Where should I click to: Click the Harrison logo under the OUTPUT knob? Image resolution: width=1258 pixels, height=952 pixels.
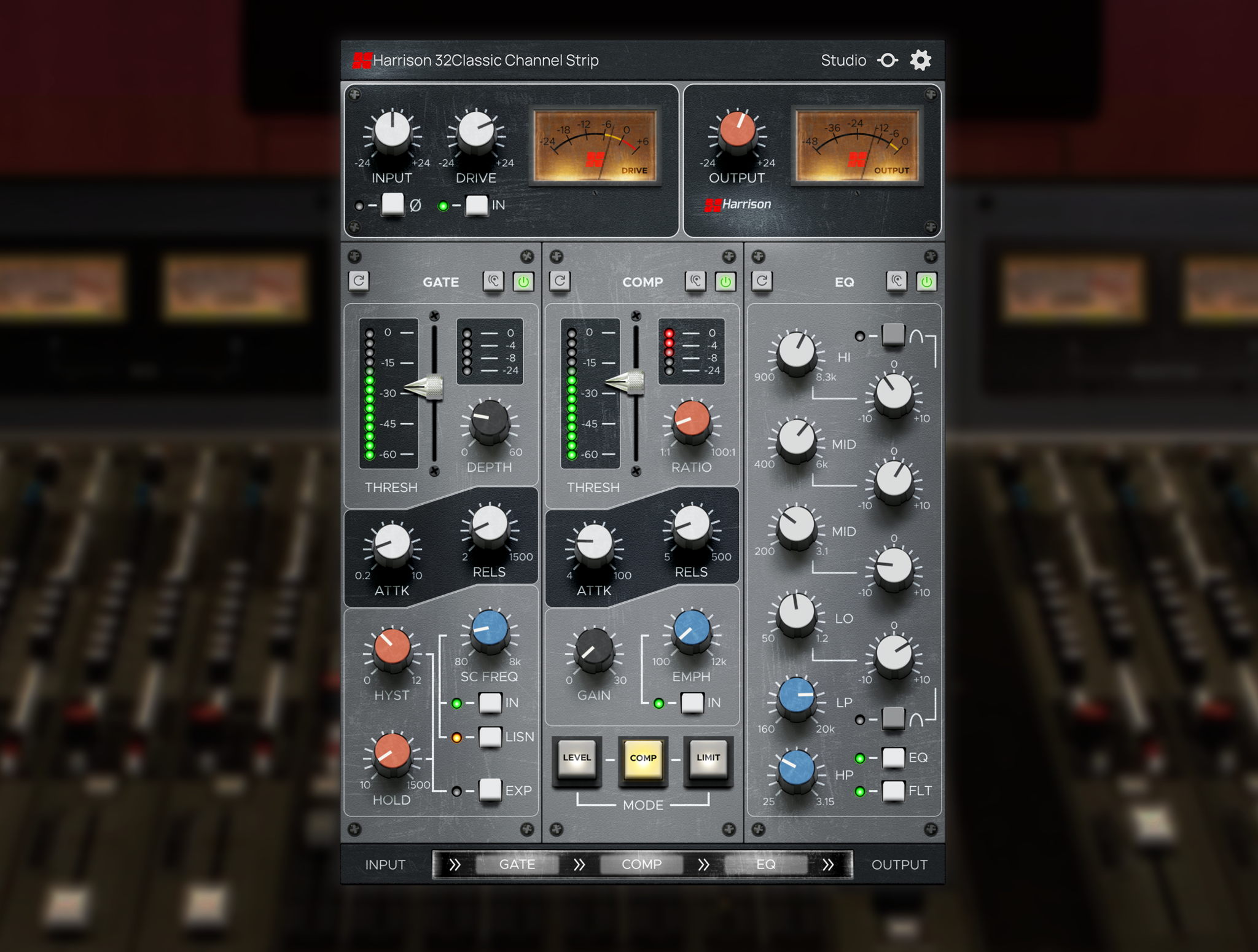pyautogui.click(x=738, y=204)
